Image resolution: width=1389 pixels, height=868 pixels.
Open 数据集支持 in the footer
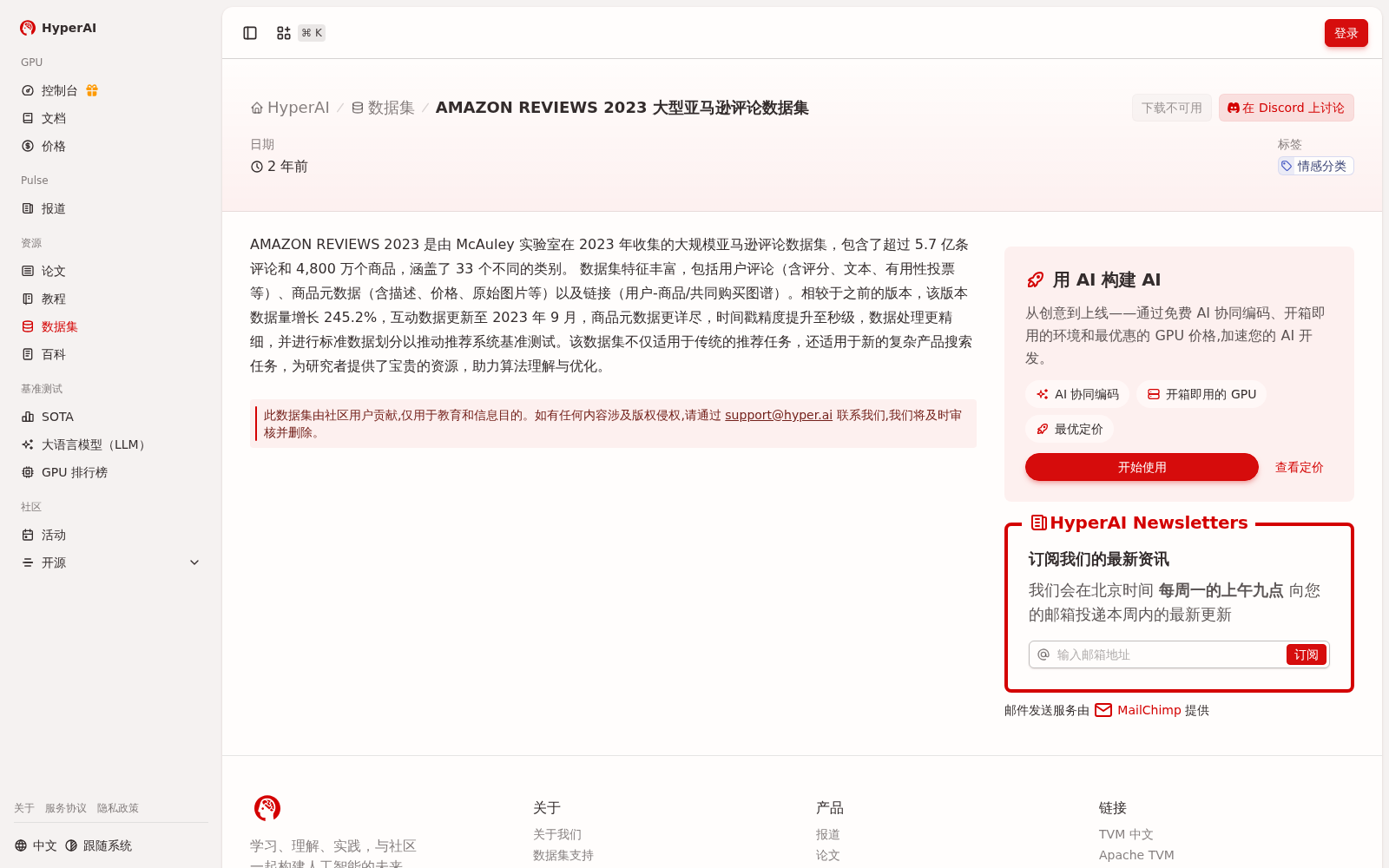click(x=563, y=855)
